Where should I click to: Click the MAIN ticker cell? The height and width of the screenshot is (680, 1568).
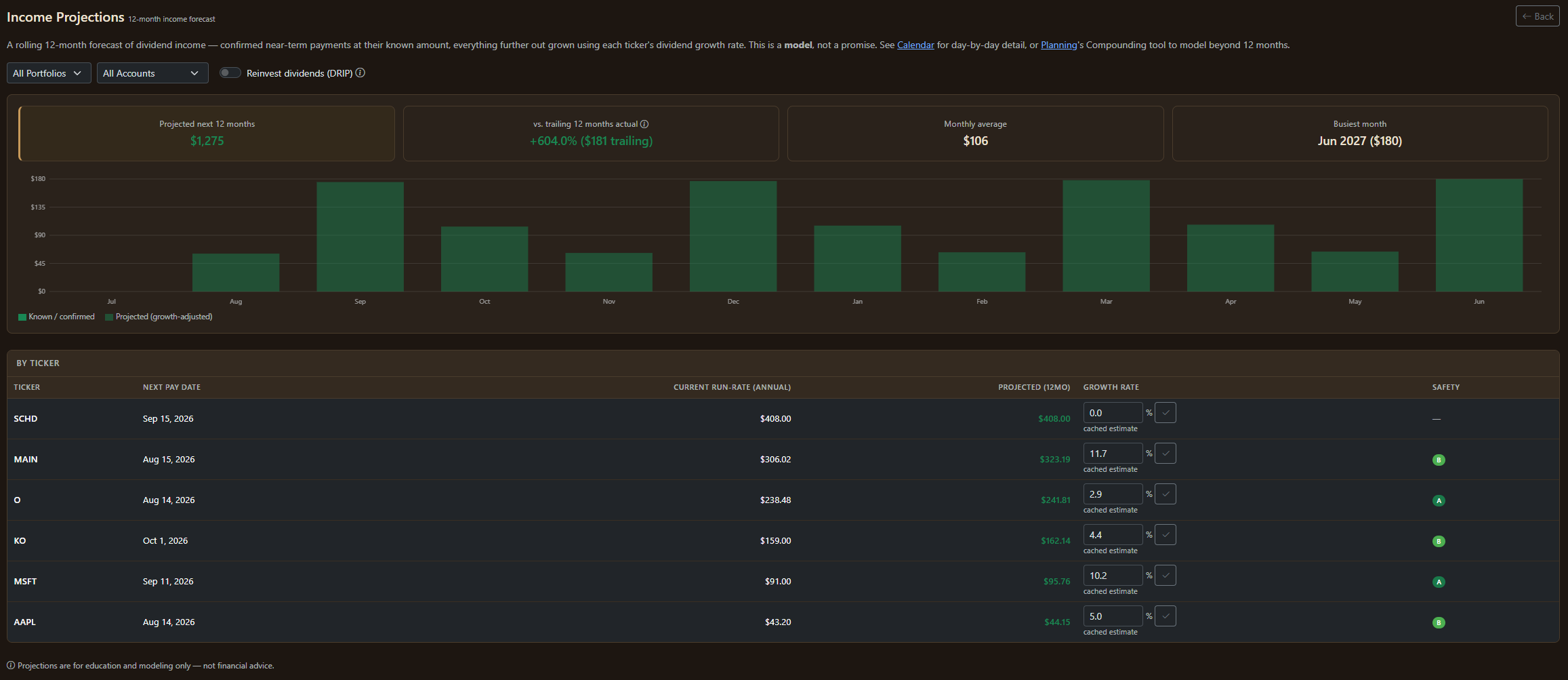click(x=25, y=460)
